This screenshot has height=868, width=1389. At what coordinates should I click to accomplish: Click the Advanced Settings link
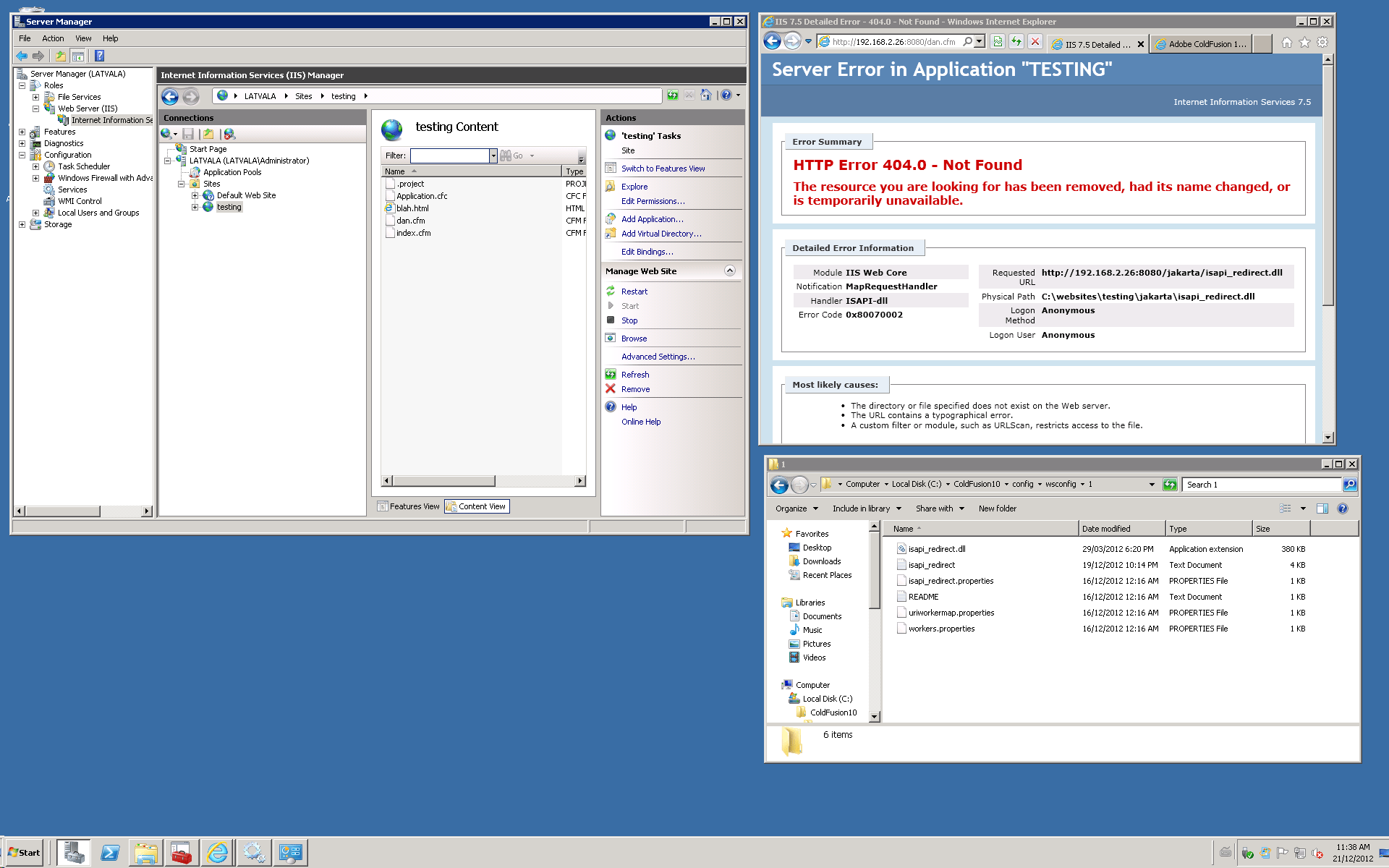pos(658,357)
